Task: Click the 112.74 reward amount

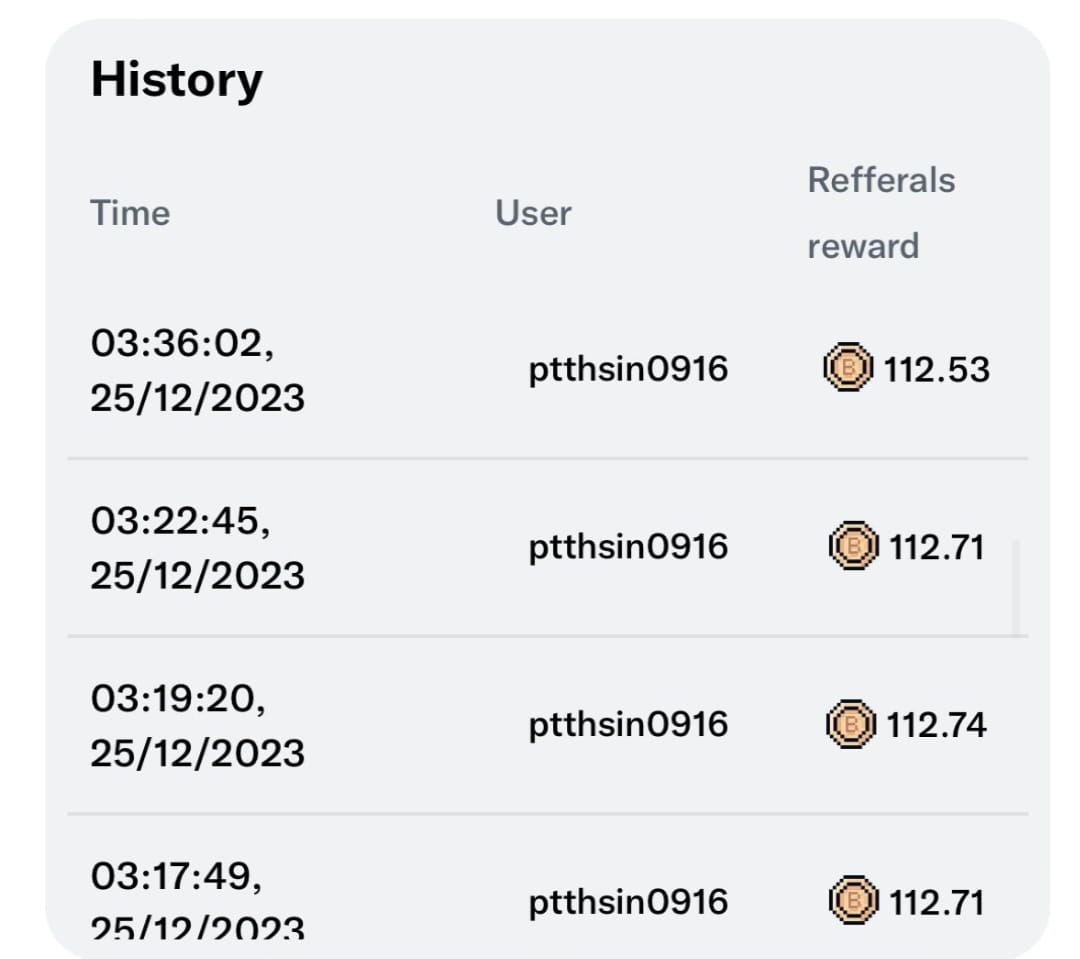Action: [937, 725]
